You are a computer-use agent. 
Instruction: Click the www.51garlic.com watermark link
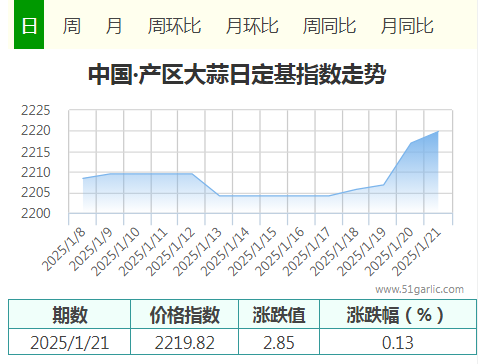point(419,289)
